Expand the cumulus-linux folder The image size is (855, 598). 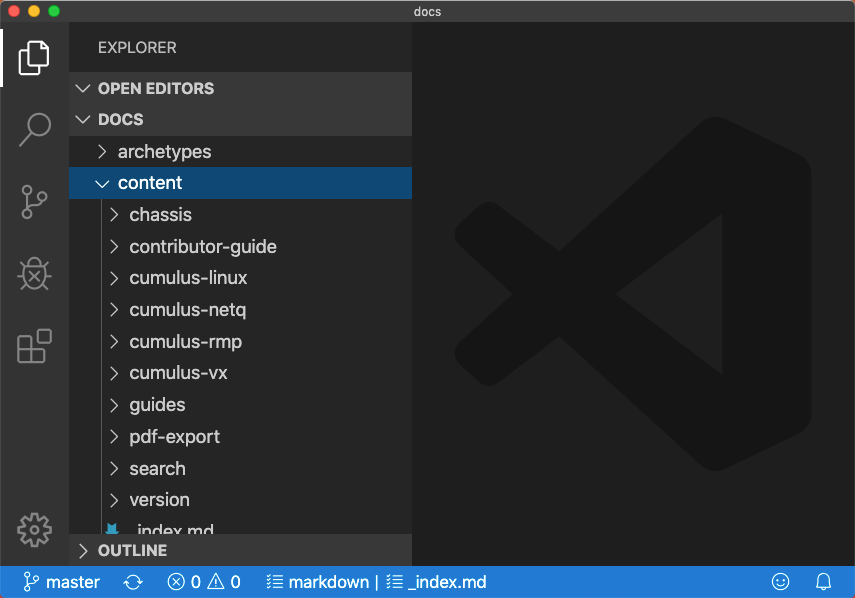[x=188, y=278]
